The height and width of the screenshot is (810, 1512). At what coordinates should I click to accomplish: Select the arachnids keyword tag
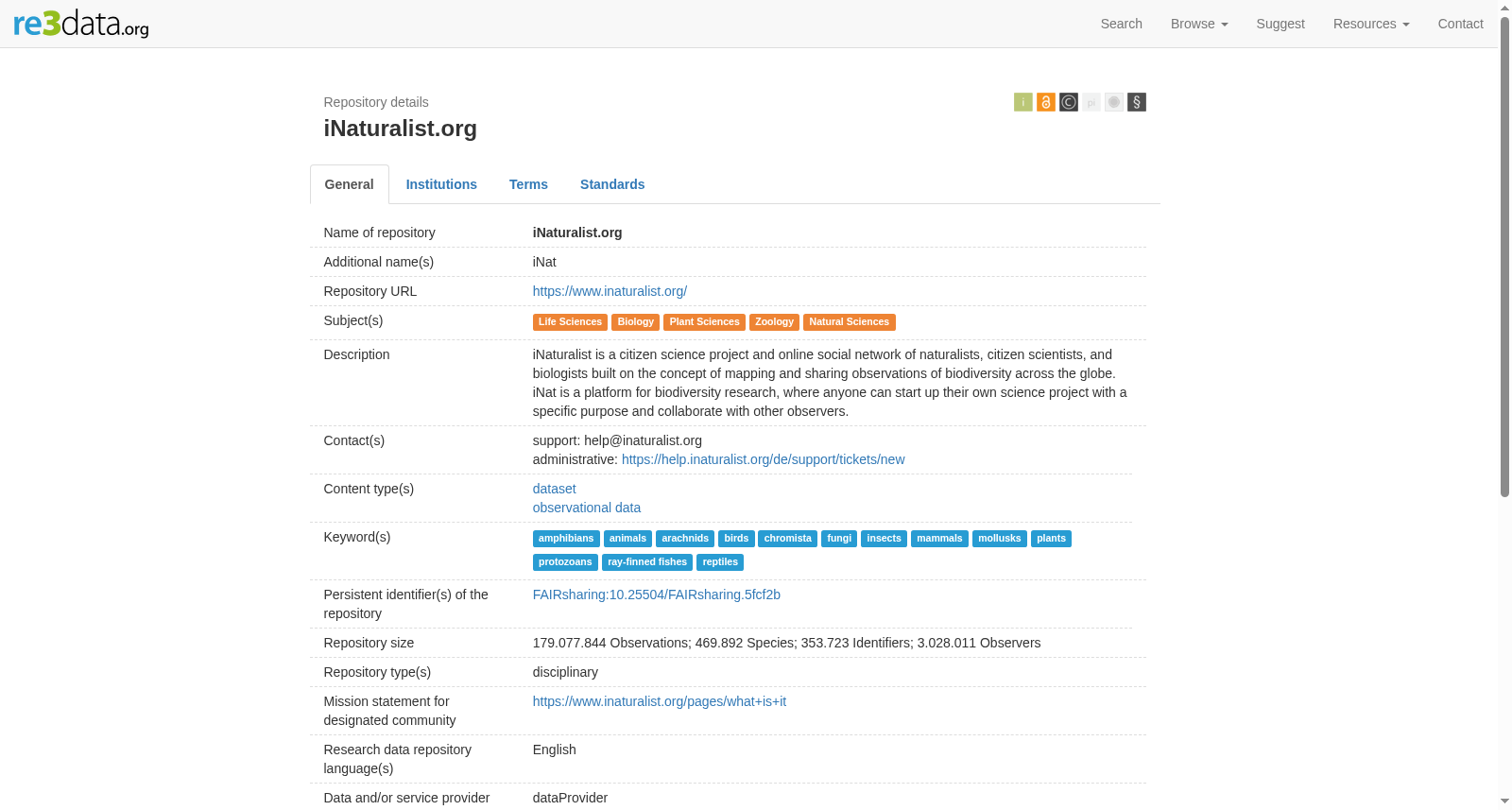[685, 539]
